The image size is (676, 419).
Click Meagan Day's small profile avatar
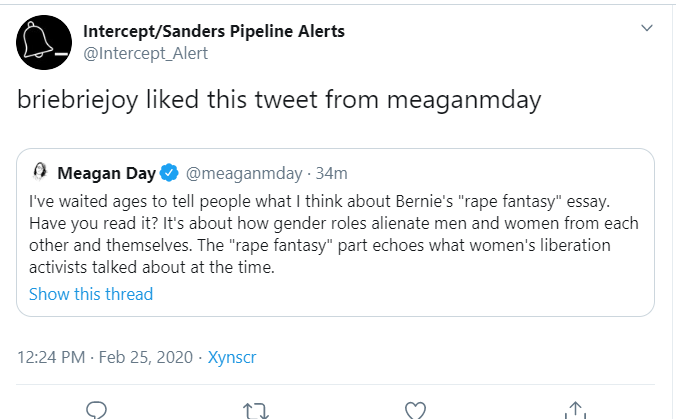tap(42, 173)
